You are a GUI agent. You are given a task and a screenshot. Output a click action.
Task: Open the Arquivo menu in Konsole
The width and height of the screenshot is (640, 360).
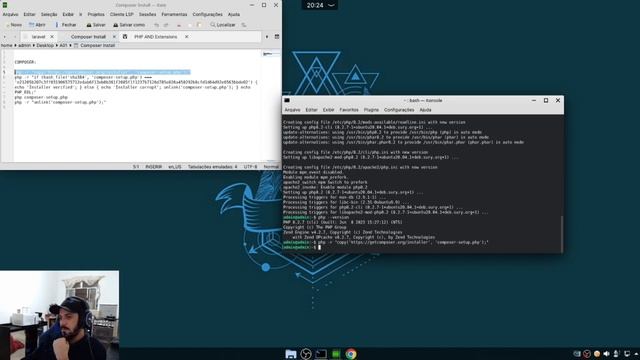pos(292,110)
